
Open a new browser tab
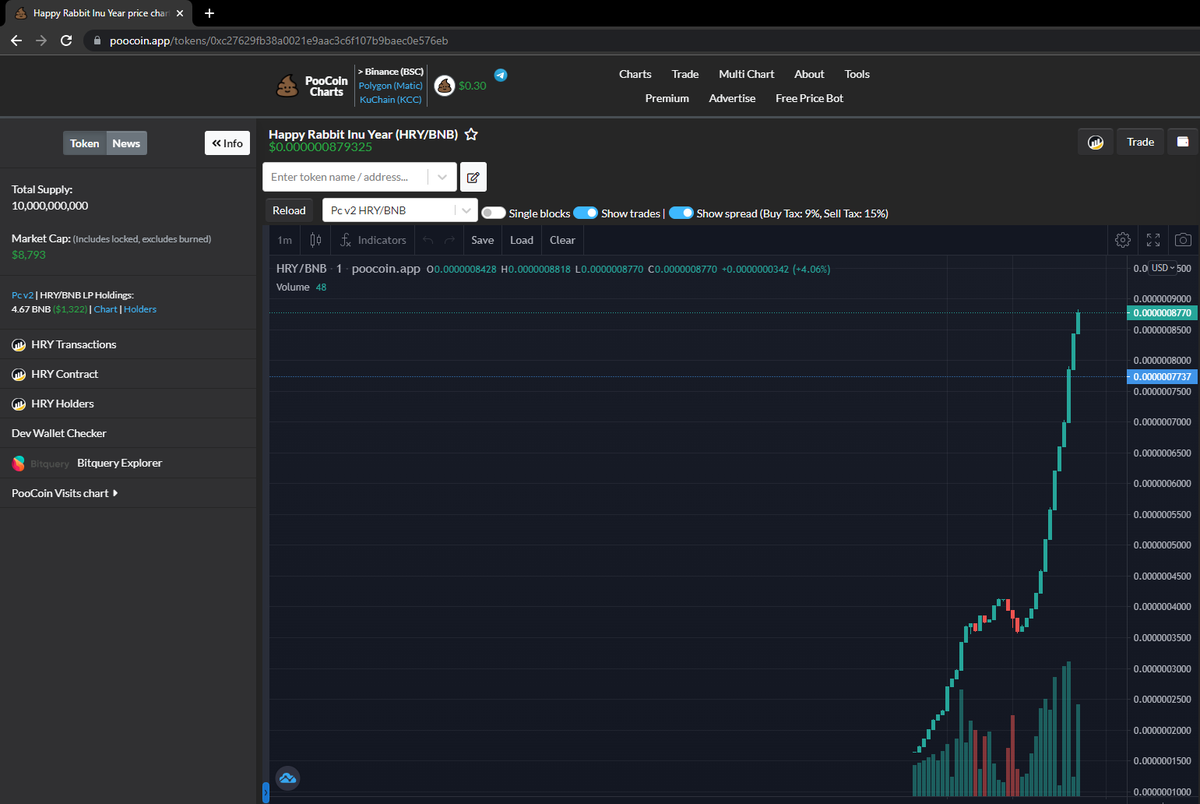click(x=209, y=14)
